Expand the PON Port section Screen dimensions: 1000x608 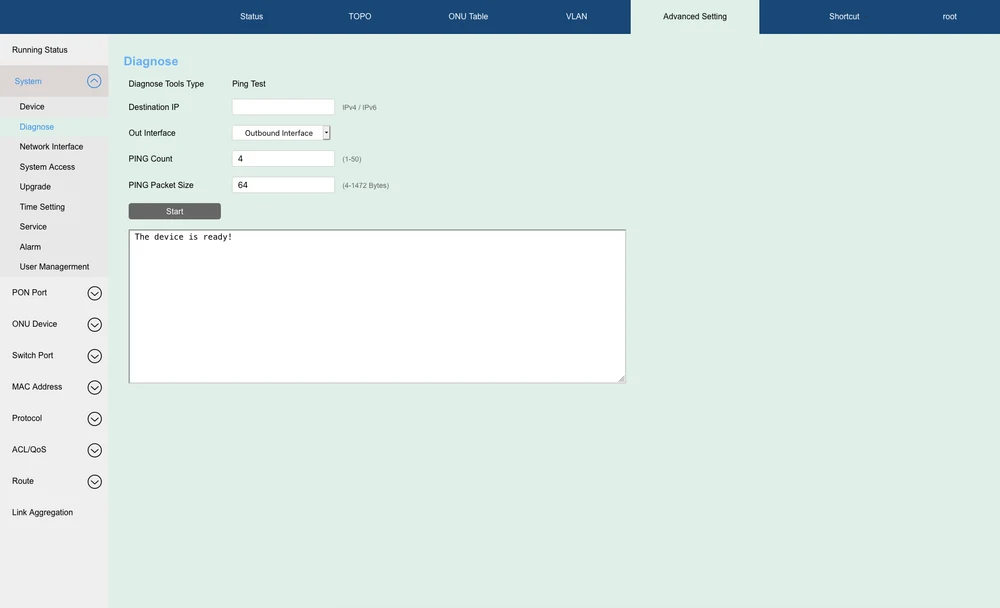pos(94,293)
